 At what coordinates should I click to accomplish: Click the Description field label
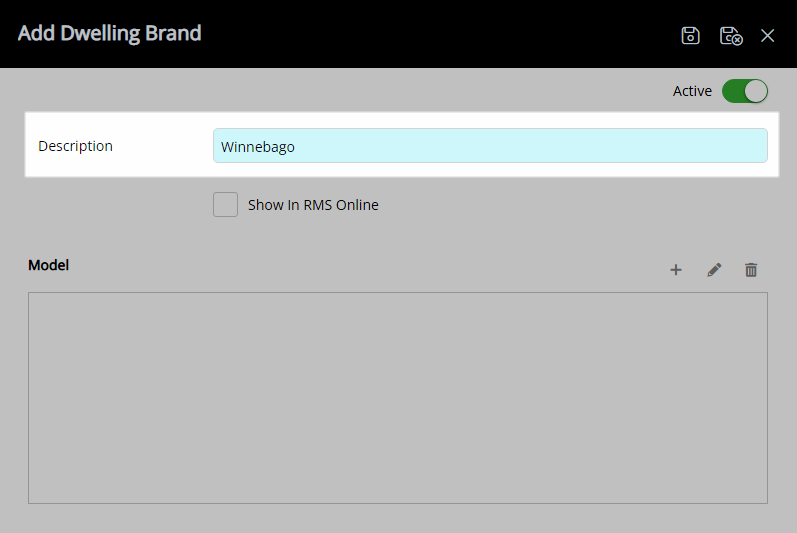(x=75, y=146)
